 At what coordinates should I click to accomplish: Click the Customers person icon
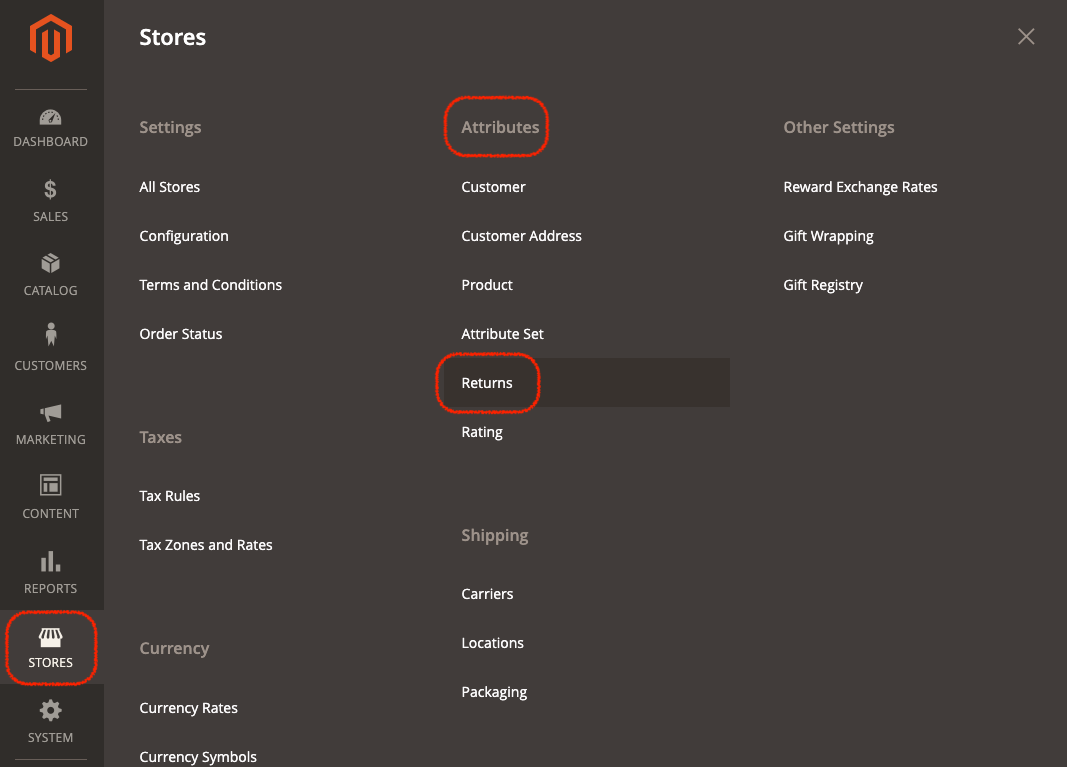coord(50,337)
